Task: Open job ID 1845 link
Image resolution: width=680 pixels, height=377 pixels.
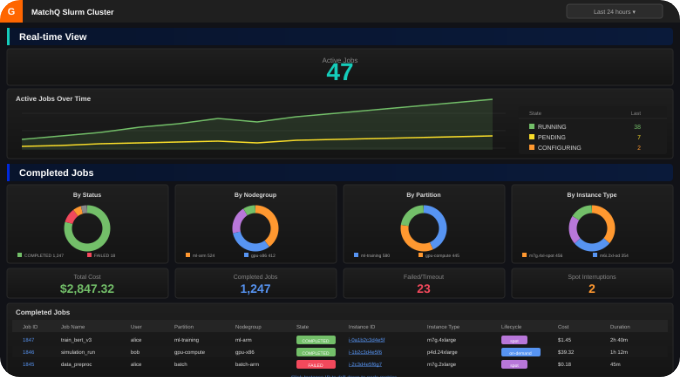Action: click(28, 364)
